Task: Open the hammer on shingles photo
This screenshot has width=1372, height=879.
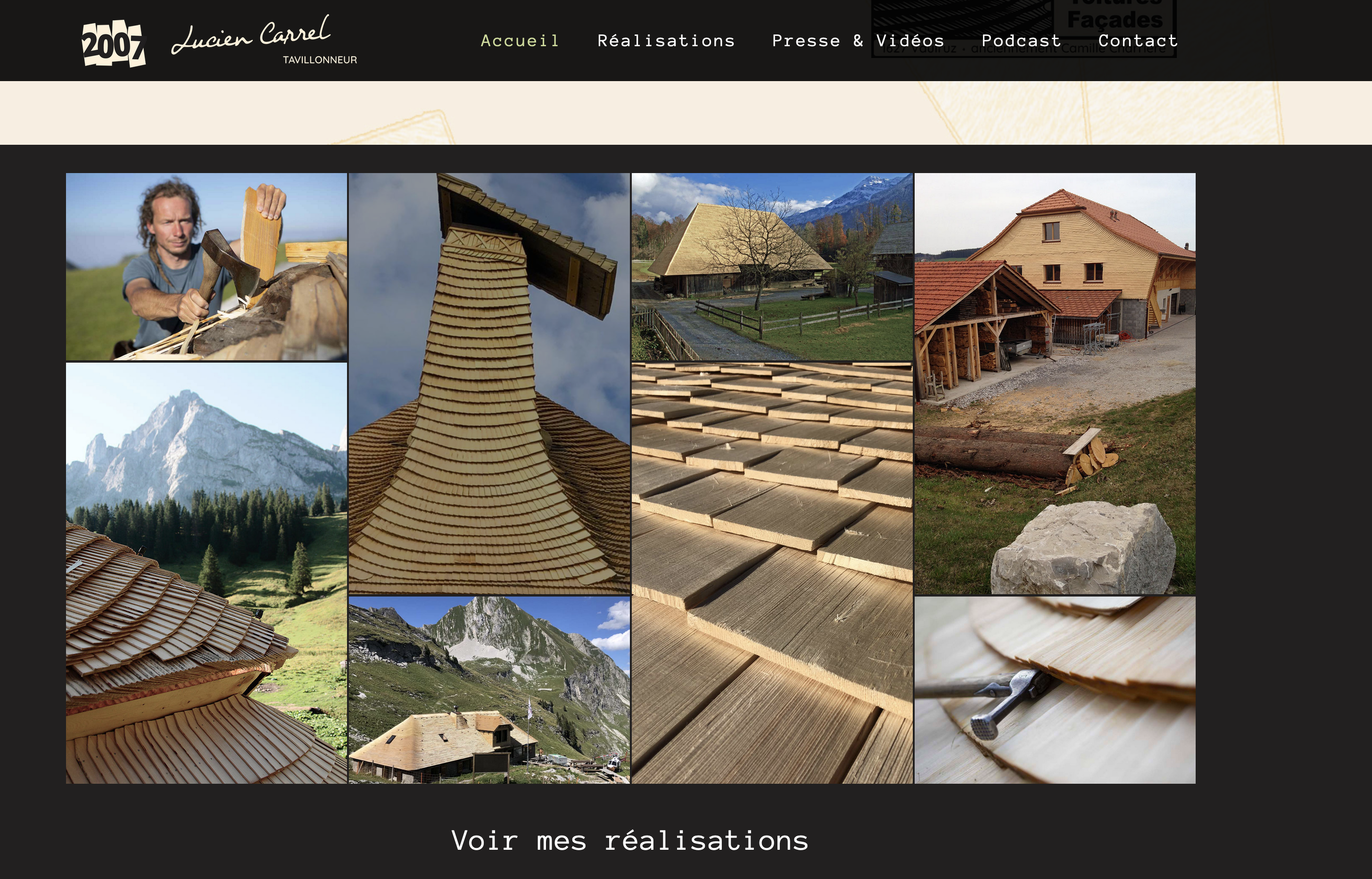Action: [1055, 690]
